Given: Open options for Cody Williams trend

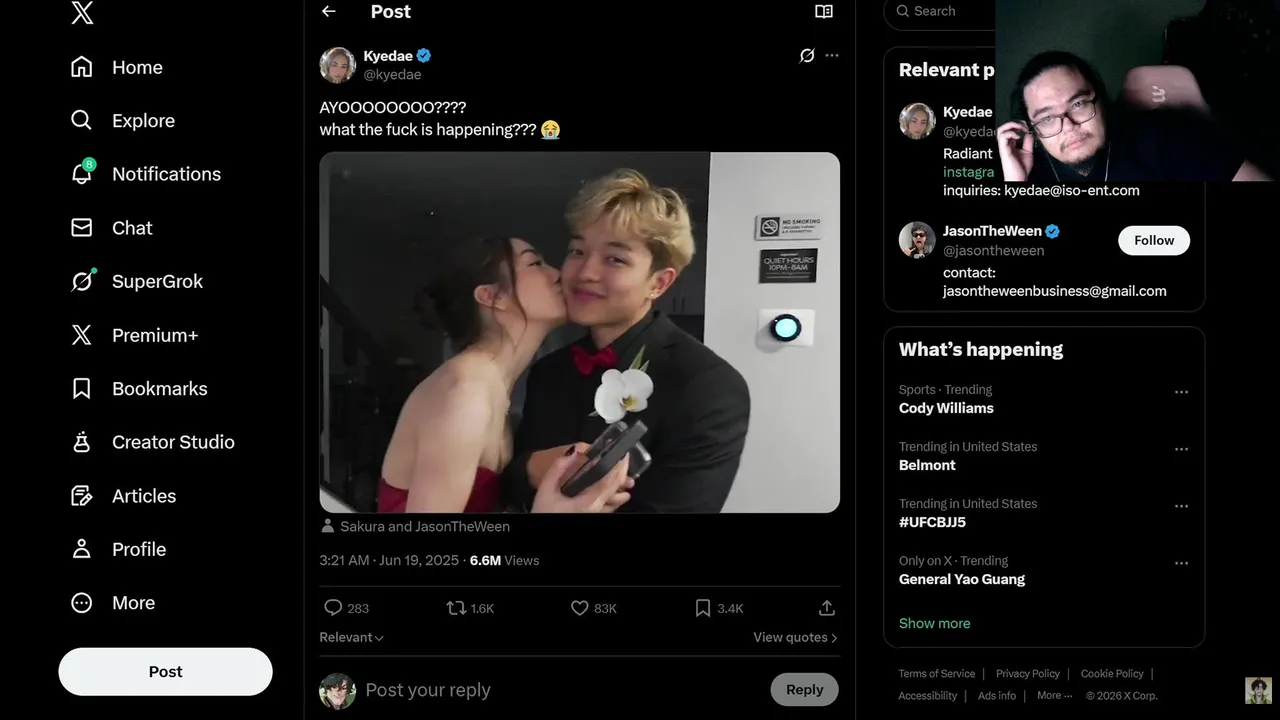Looking at the screenshot, I should [x=1181, y=392].
